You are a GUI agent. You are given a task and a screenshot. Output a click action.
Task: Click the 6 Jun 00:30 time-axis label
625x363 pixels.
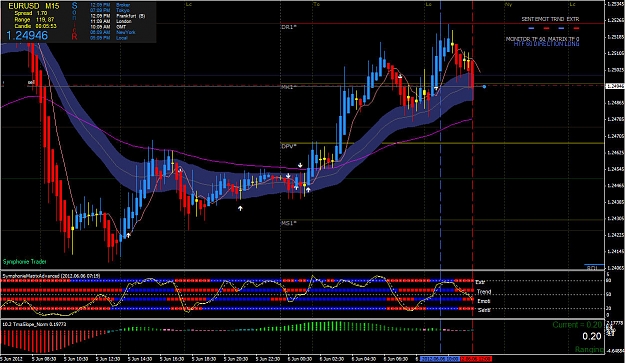pyautogui.click(x=300, y=359)
